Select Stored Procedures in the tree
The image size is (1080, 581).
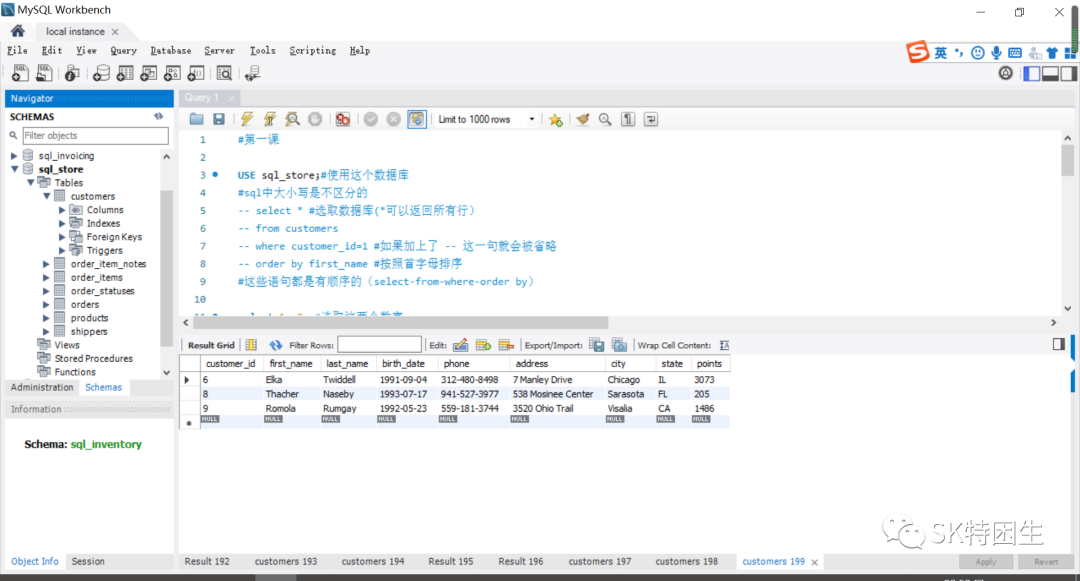[x=94, y=359]
